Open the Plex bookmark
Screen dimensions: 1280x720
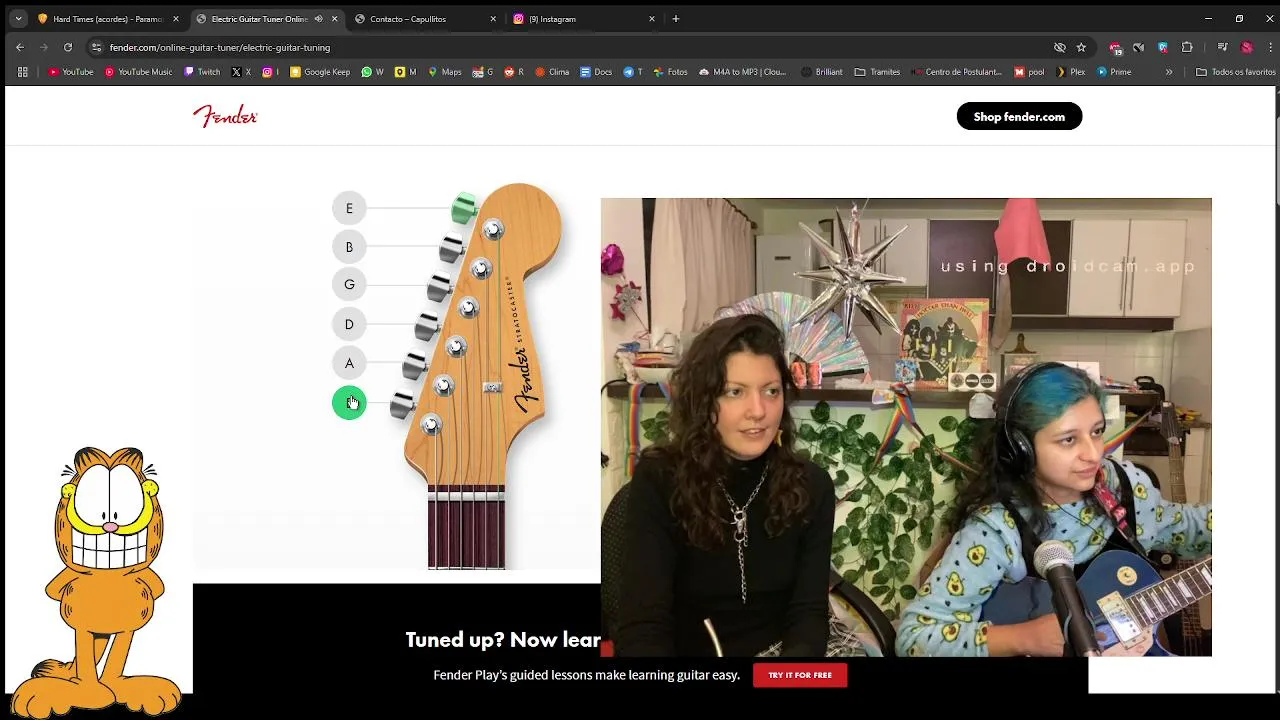pos(1070,72)
